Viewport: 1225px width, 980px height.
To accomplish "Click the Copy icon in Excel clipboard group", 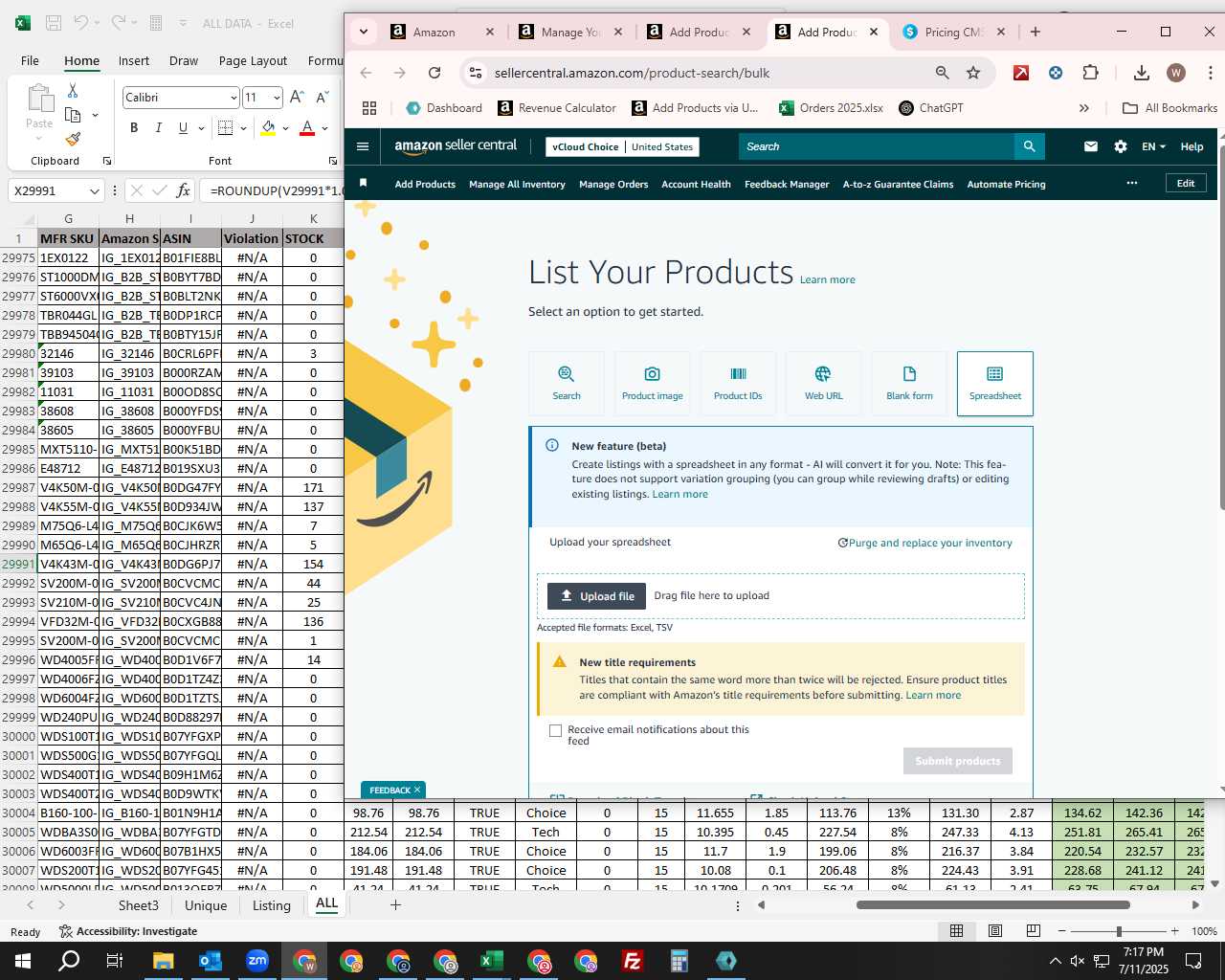I will (x=73, y=115).
